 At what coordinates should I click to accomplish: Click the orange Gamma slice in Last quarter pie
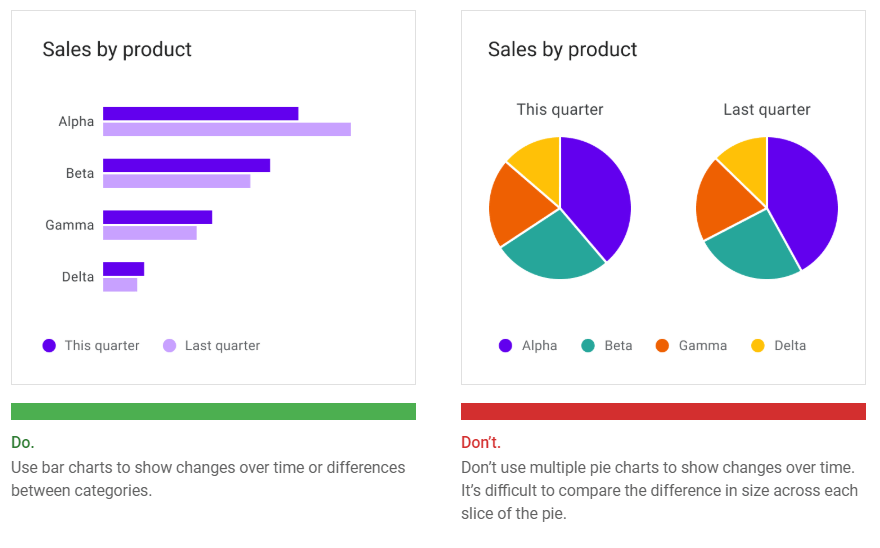point(725,203)
